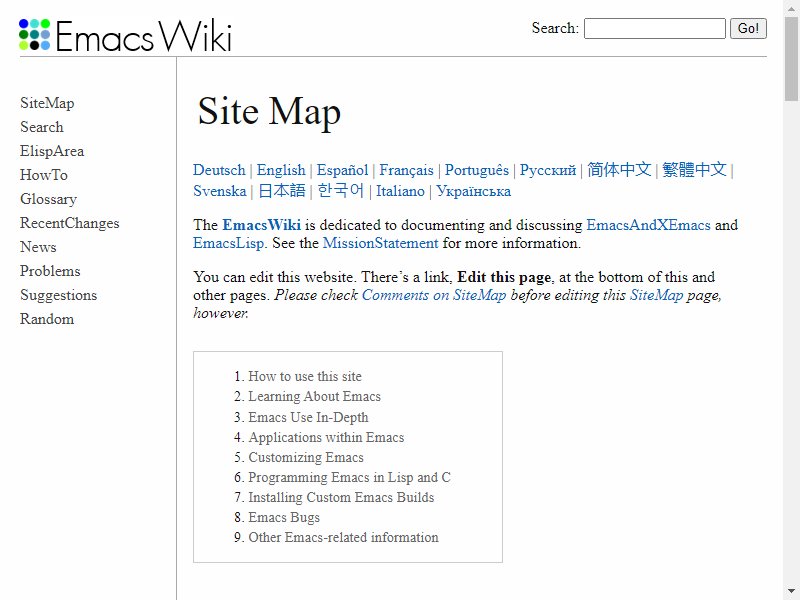The image size is (800, 600).
Task: Go to ElispArea in the sidebar
Action: click(52, 151)
